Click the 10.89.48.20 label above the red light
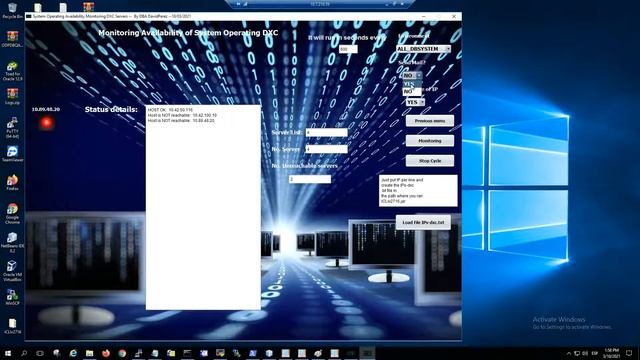Viewport: 640px width, 360px height. [x=46, y=109]
